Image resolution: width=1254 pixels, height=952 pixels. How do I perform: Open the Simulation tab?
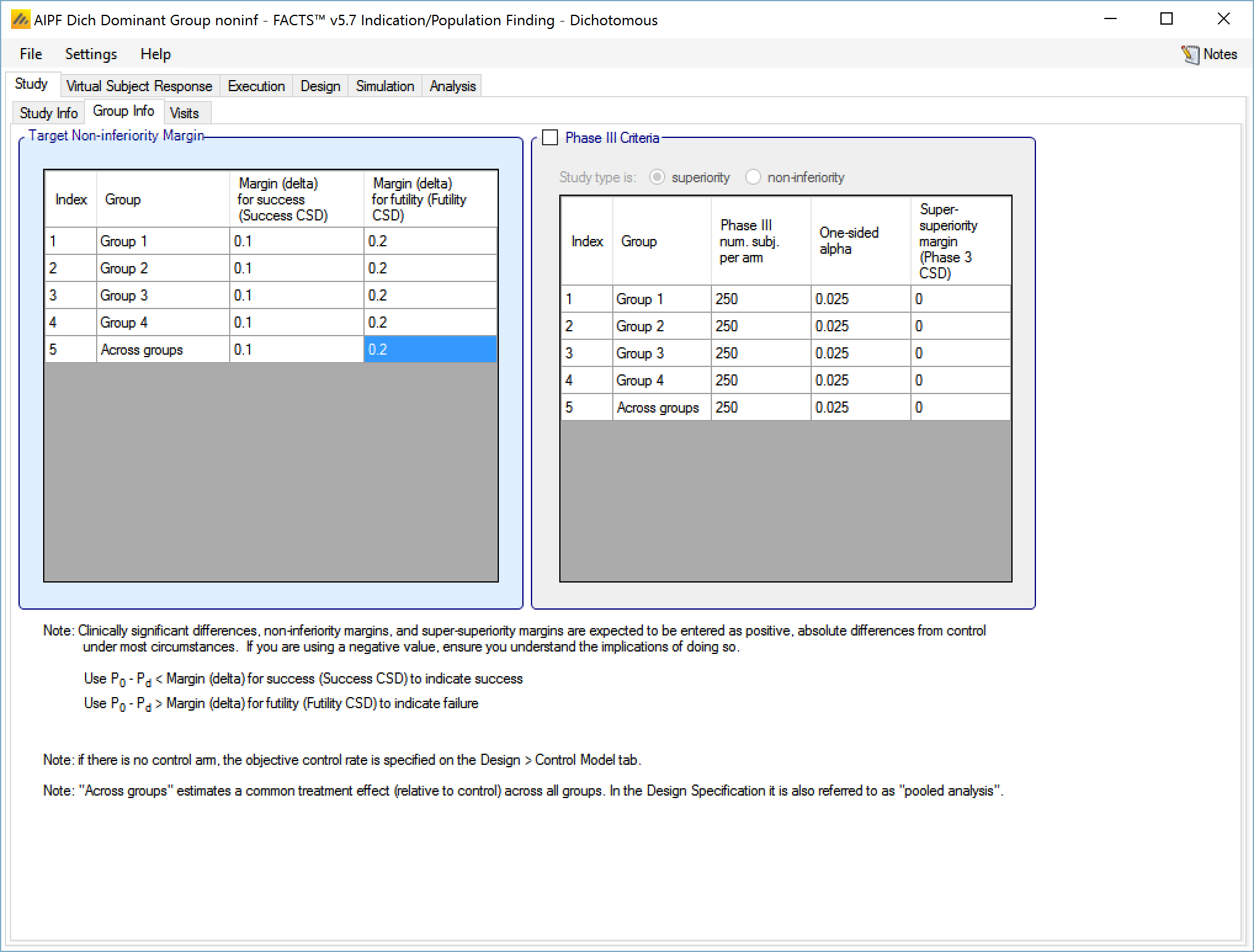(x=385, y=86)
